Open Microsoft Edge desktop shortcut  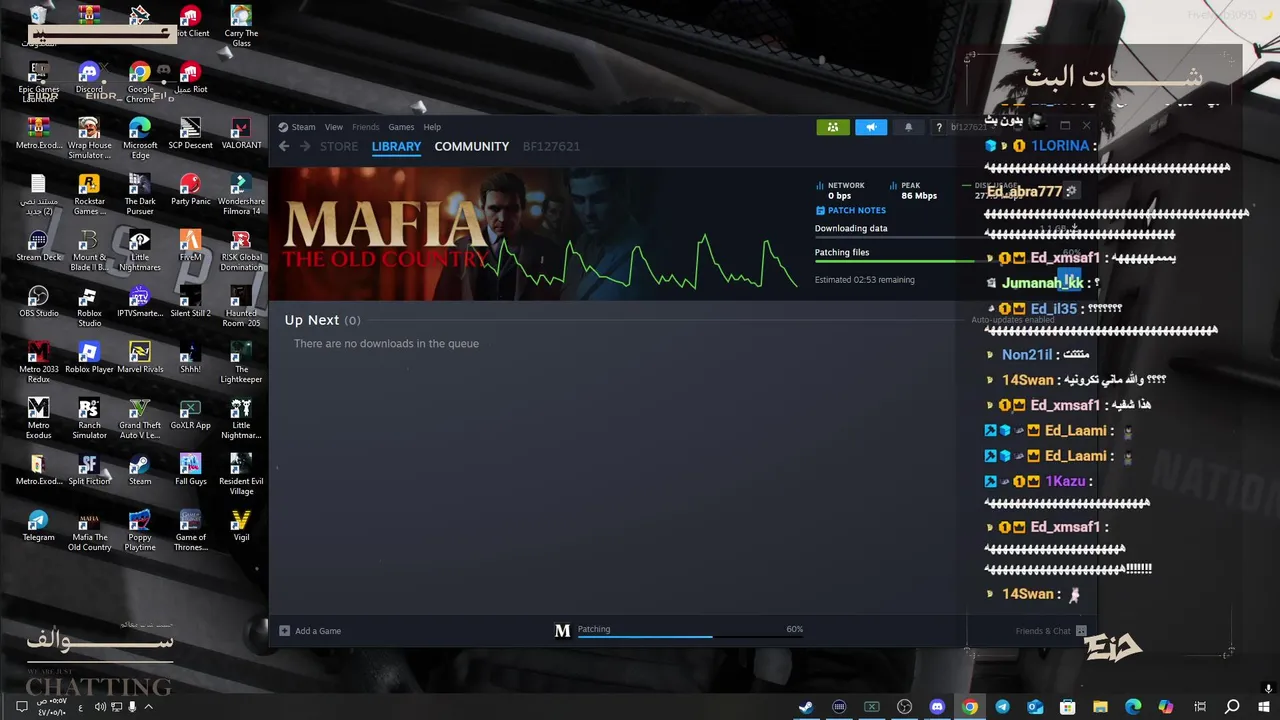tap(140, 138)
